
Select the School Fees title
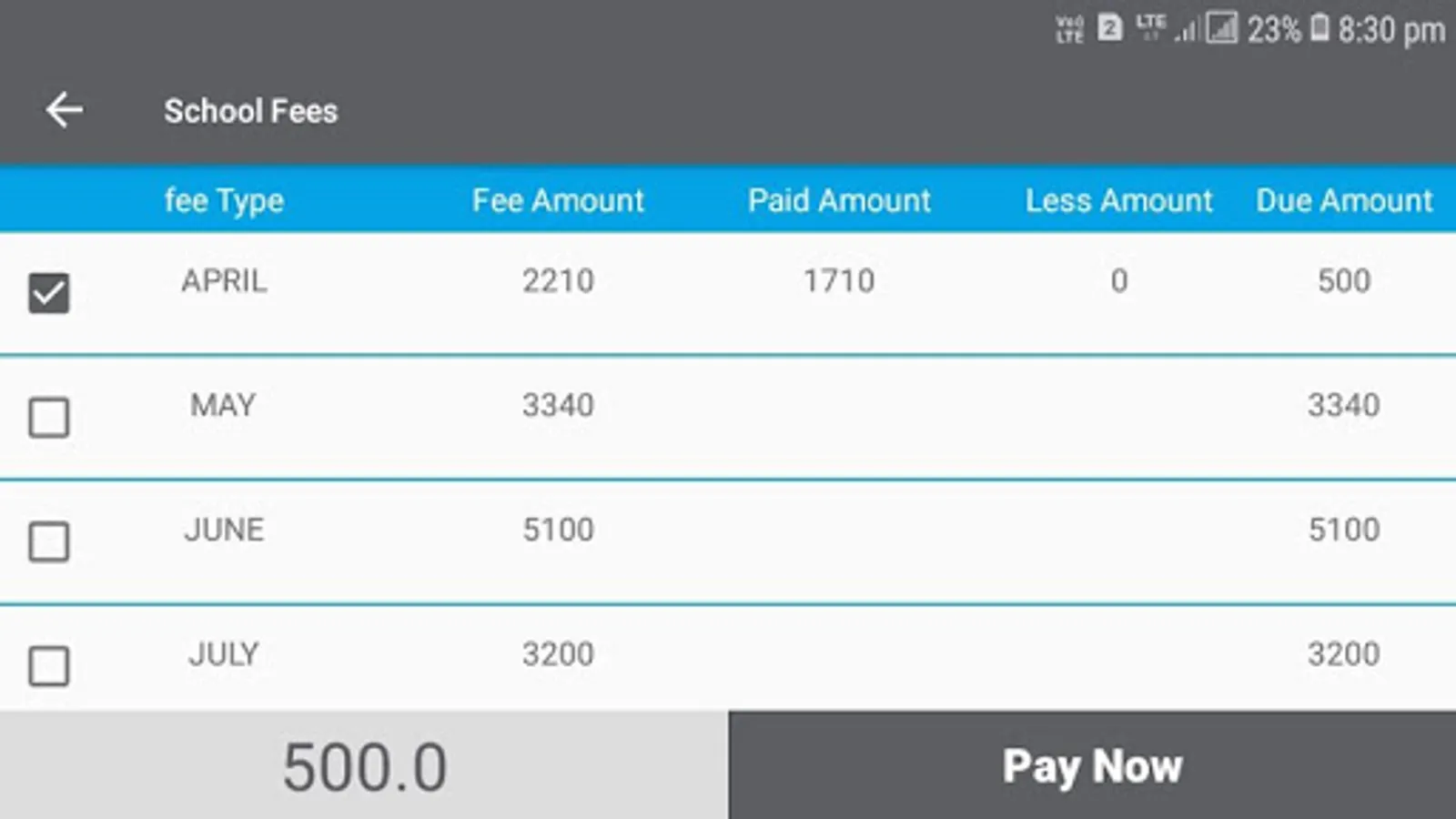click(x=251, y=111)
